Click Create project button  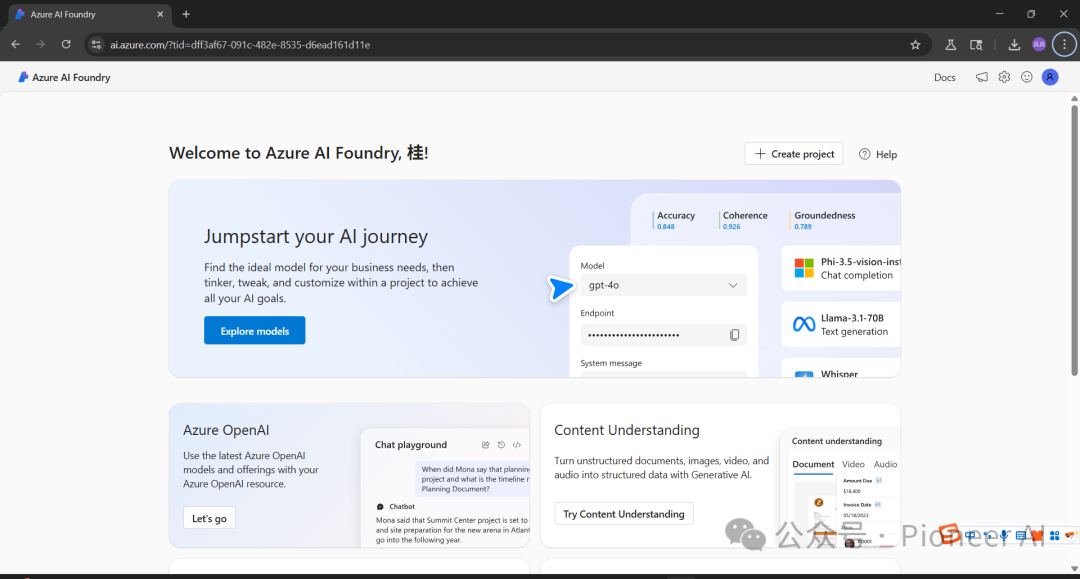pyautogui.click(x=793, y=154)
